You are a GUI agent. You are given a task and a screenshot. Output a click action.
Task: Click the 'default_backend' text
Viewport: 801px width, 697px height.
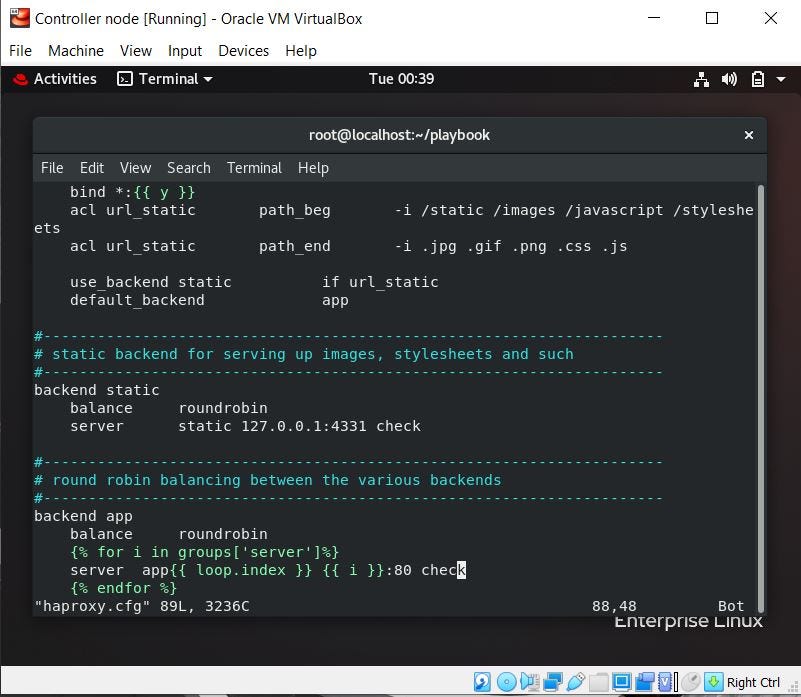[137, 300]
